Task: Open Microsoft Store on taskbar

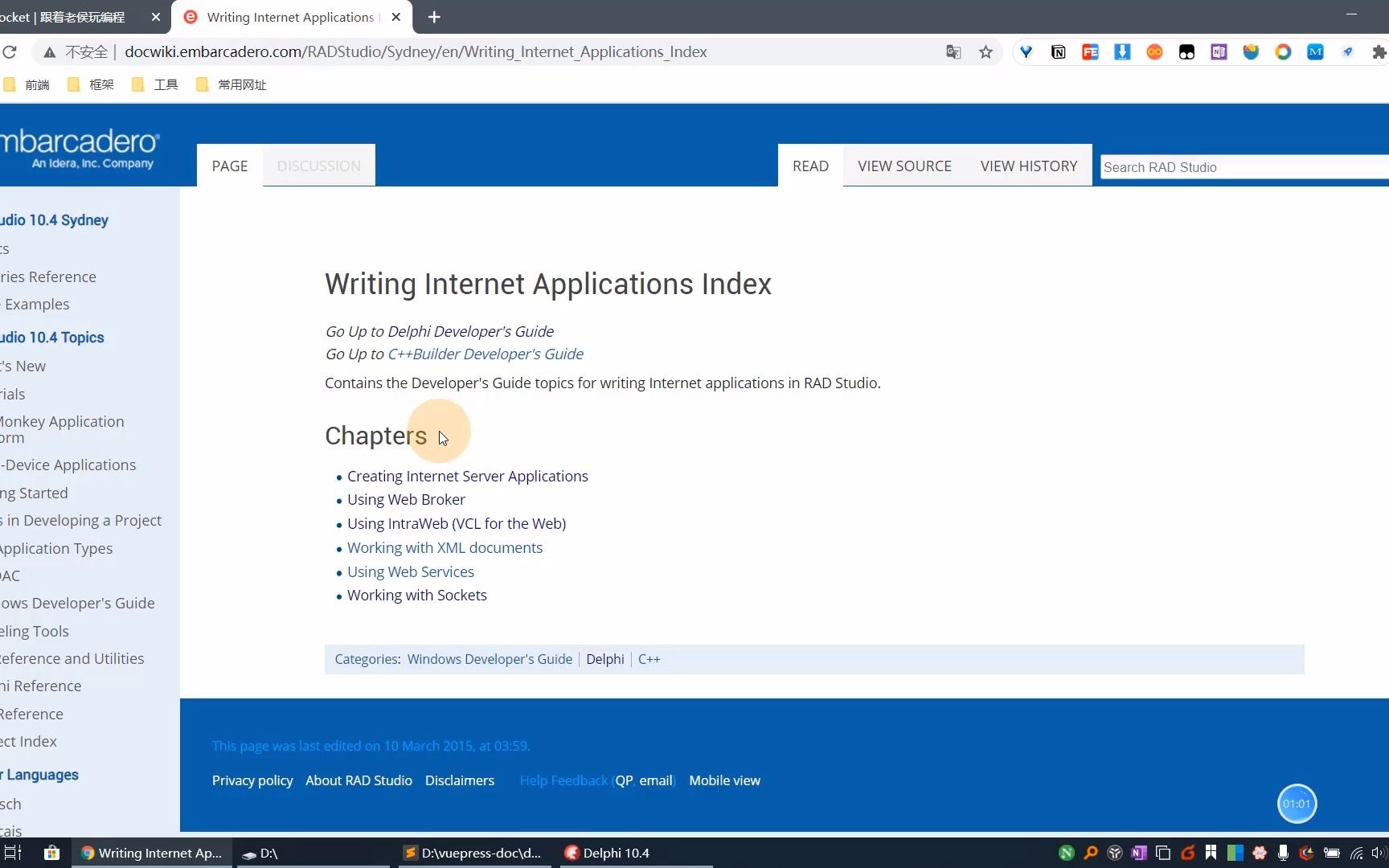Action: [51, 853]
